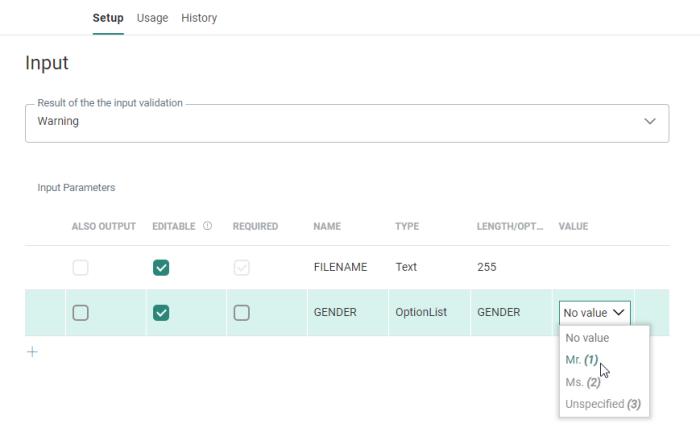
Task: Choose 'Mr. (1)' from the option list
Action: [x=581, y=360]
